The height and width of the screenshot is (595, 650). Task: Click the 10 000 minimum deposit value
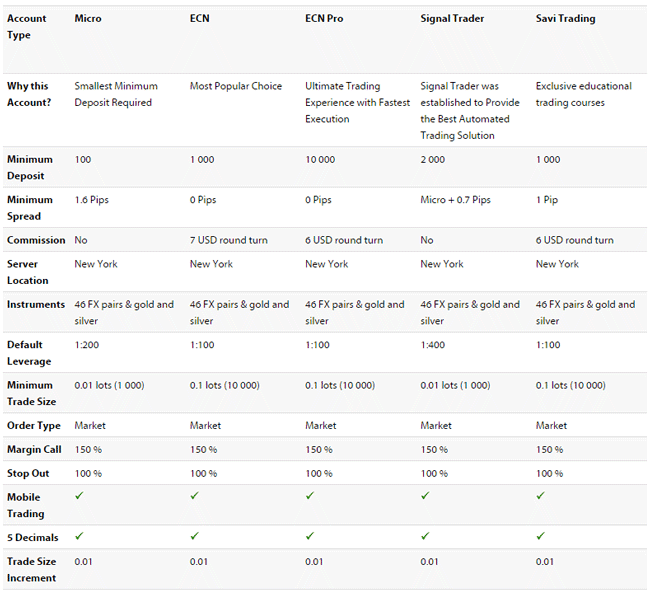[320, 160]
